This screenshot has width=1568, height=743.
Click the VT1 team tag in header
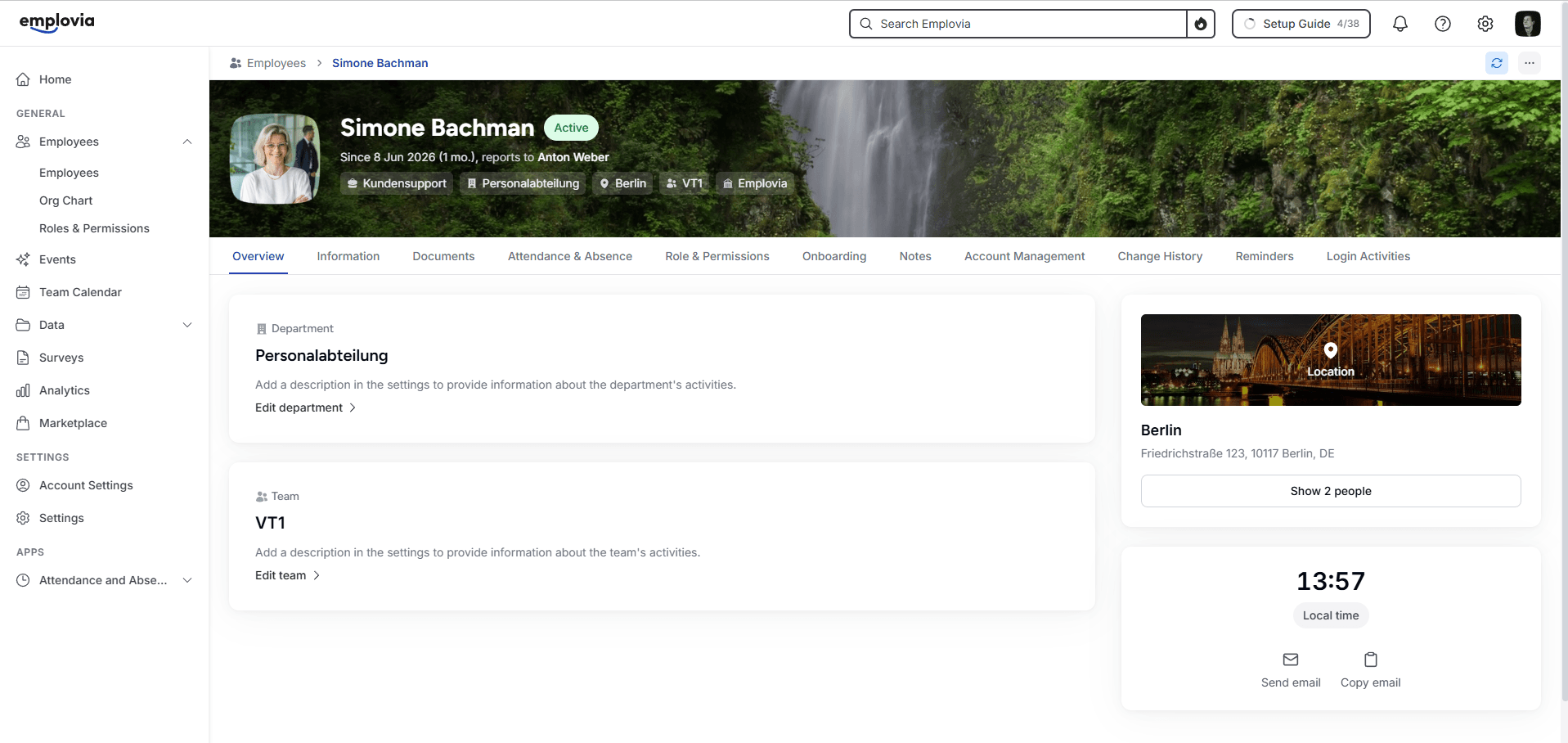pos(685,183)
